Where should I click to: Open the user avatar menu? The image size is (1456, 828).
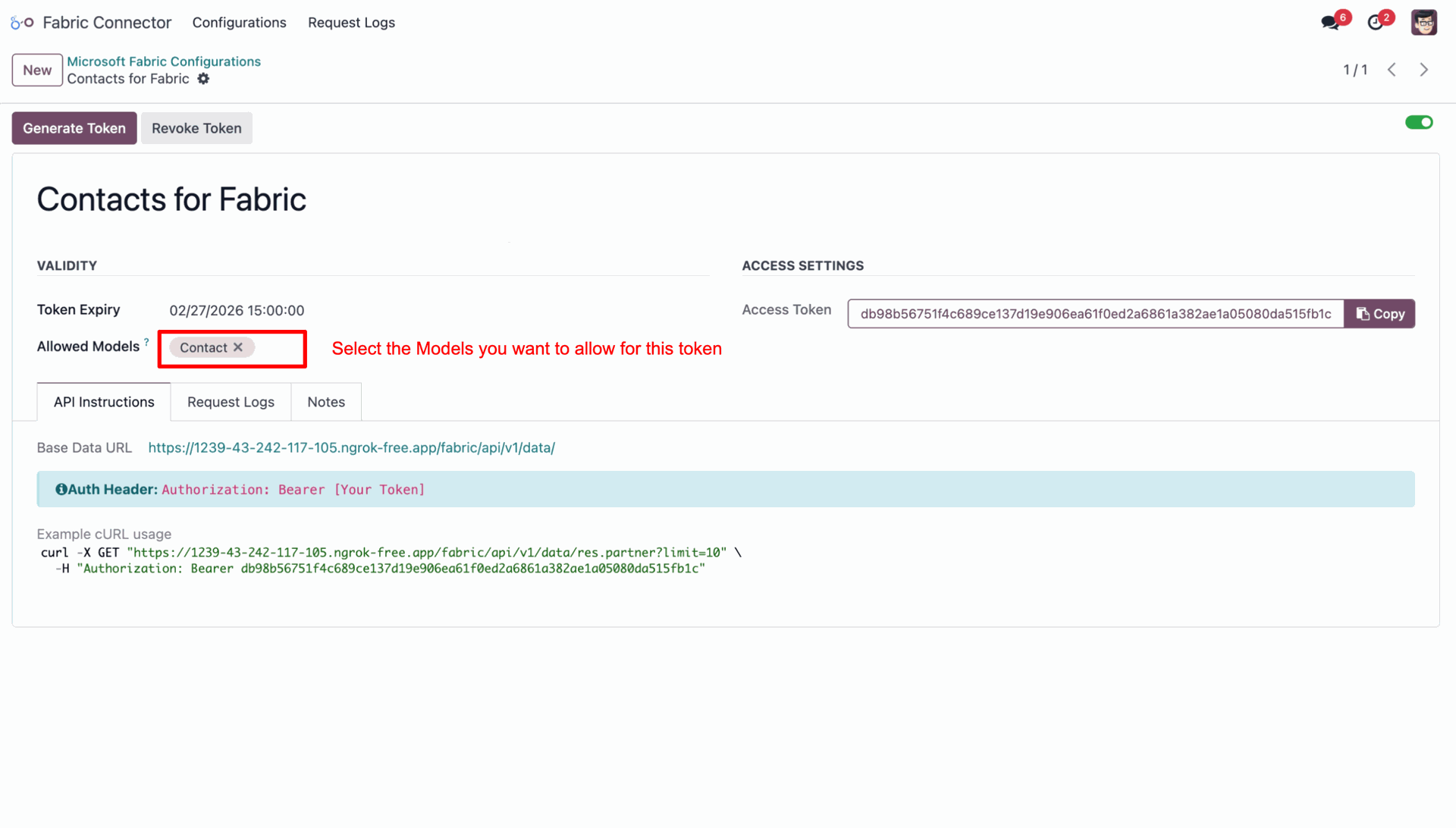[x=1423, y=23]
